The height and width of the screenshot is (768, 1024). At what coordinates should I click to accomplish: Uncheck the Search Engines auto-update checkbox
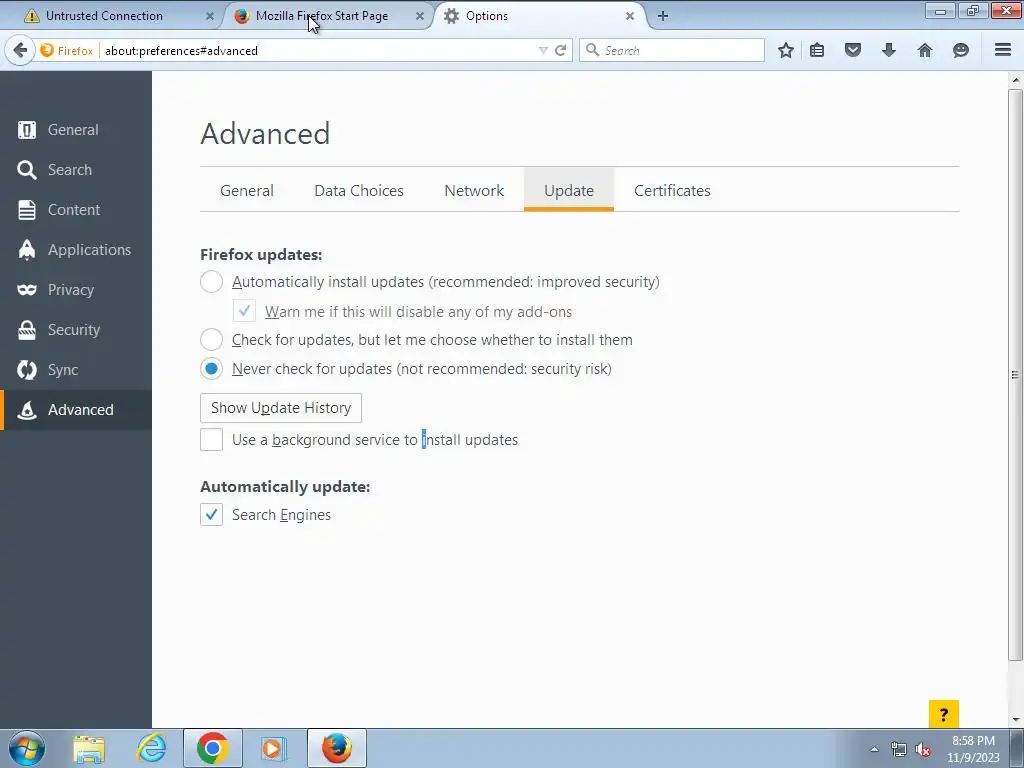(x=211, y=515)
